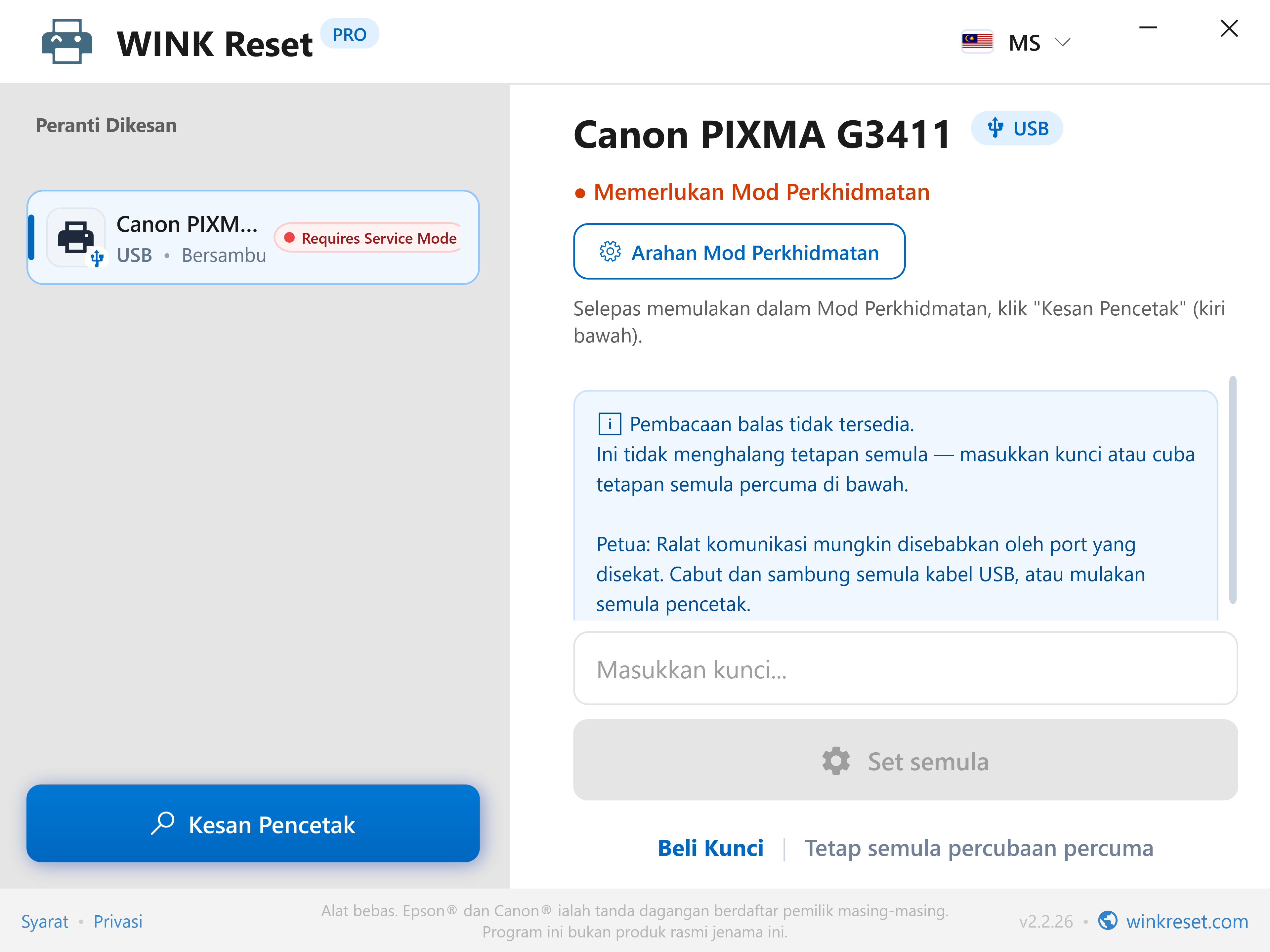Open the winkreset.com website link
Image resolution: width=1270 pixels, height=952 pixels.
[1187, 922]
